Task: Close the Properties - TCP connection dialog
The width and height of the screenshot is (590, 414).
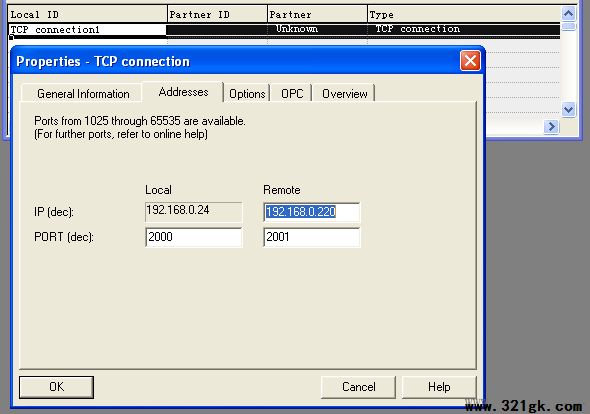Action: coord(470,61)
